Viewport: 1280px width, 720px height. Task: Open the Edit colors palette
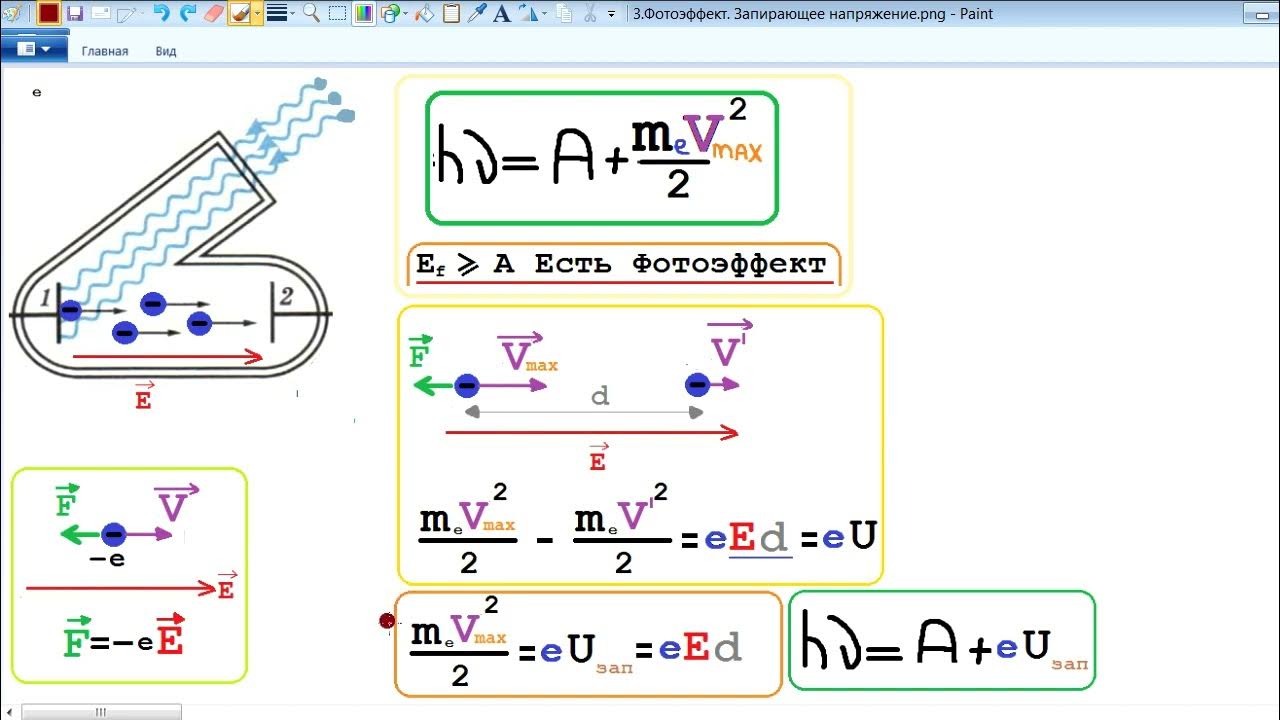(x=364, y=13)
